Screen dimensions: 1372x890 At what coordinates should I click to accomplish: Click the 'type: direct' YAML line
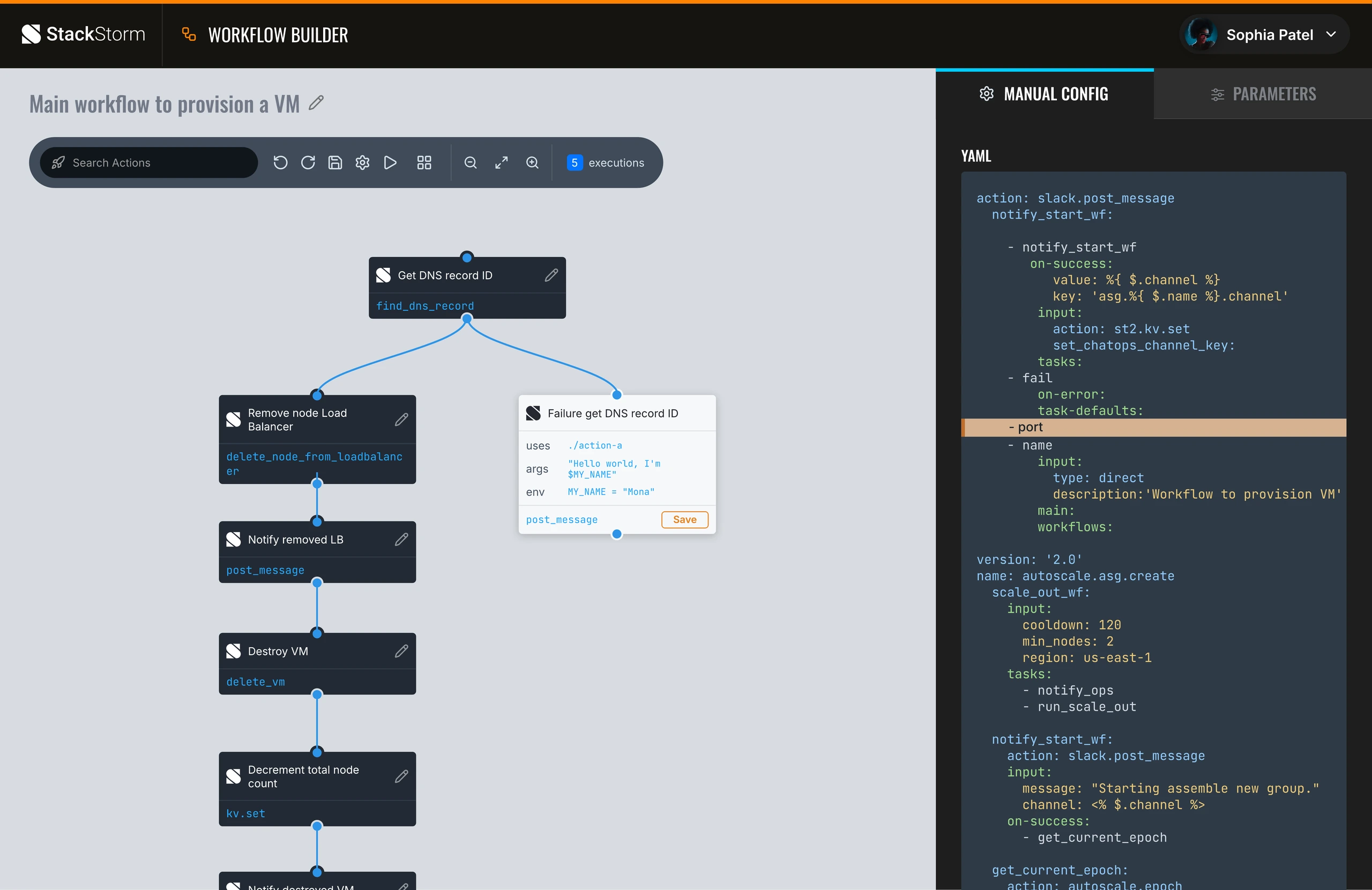(x=1098, y=478)
